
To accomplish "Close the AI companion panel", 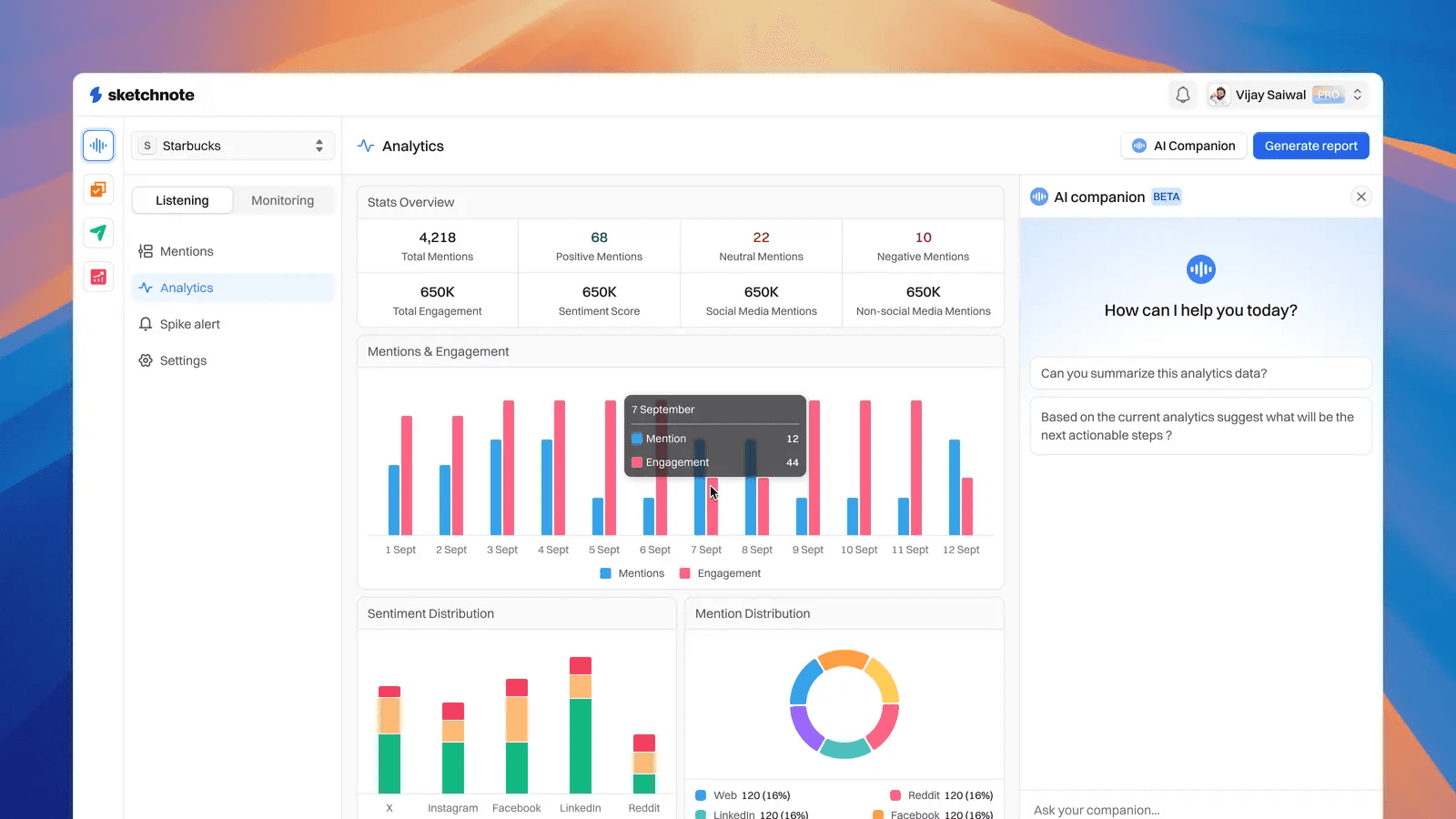I will point(1361,197).
